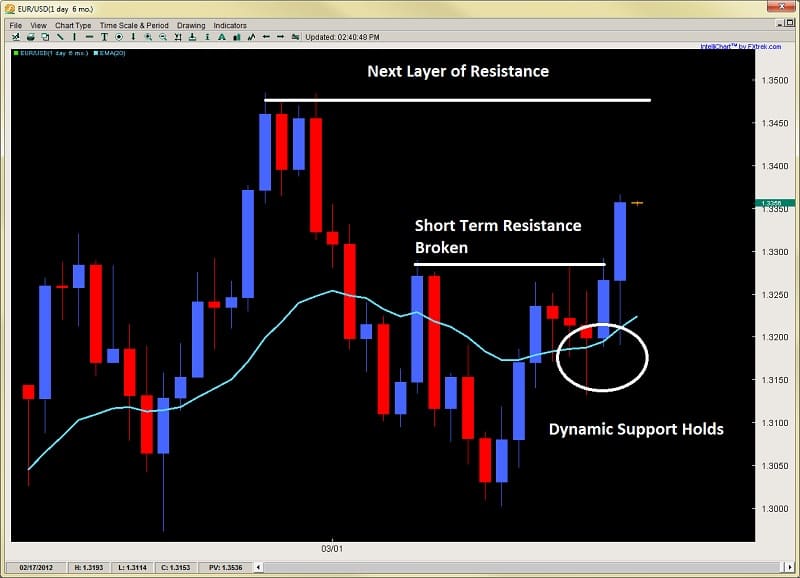Screen dimensions: 800x578
Task: Click the copy chart icon
Action: 45,37
